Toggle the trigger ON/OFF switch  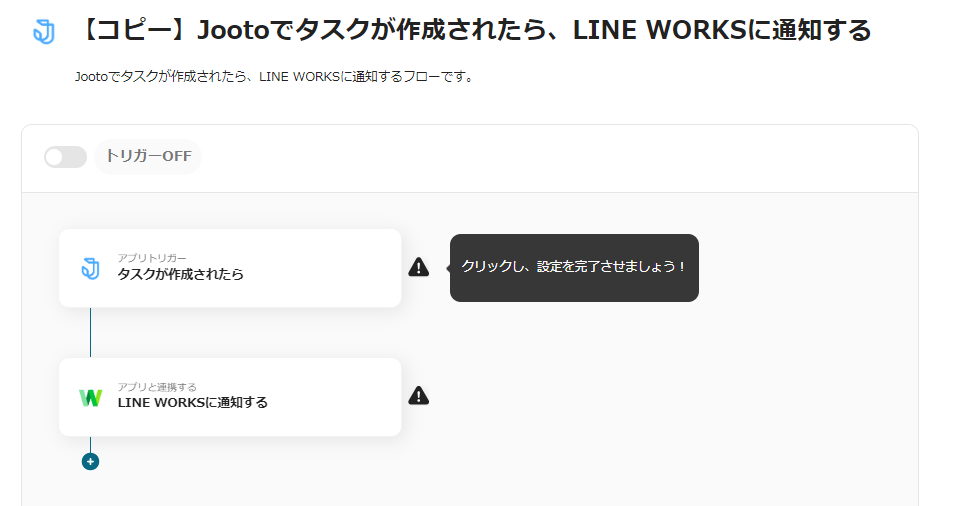point(65,157)
